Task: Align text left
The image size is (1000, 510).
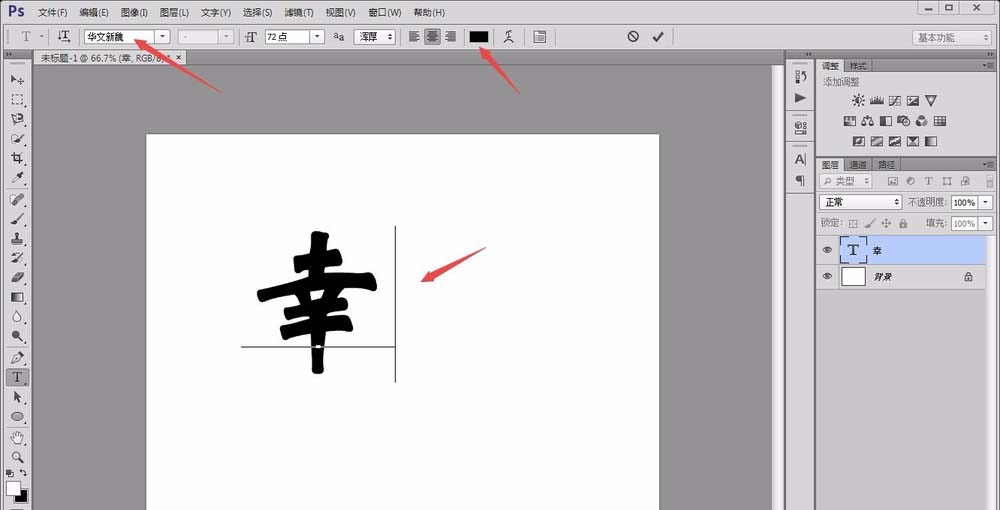Action: click(x=415, y=37)
